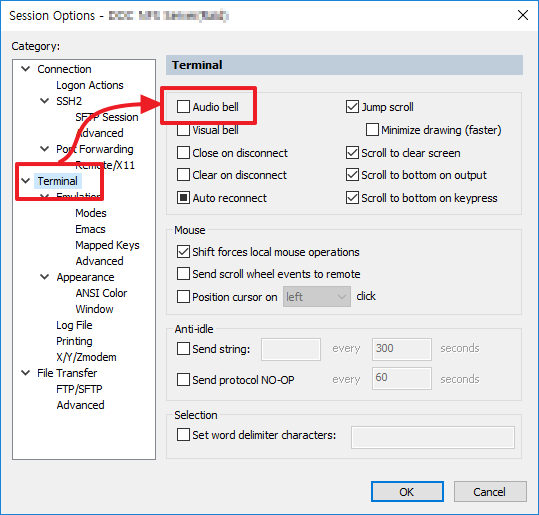Viewport: 539px width, 515px height.
Task: Collapse the File Transfer node
Action: pos(26,373)
